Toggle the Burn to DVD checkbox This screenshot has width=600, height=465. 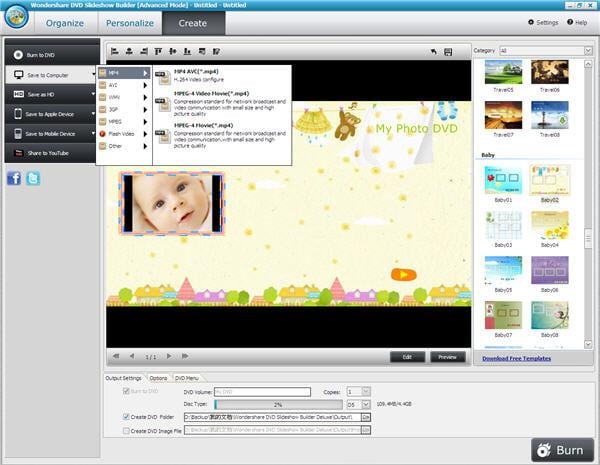pyautogui.click(x=126, y=391)
